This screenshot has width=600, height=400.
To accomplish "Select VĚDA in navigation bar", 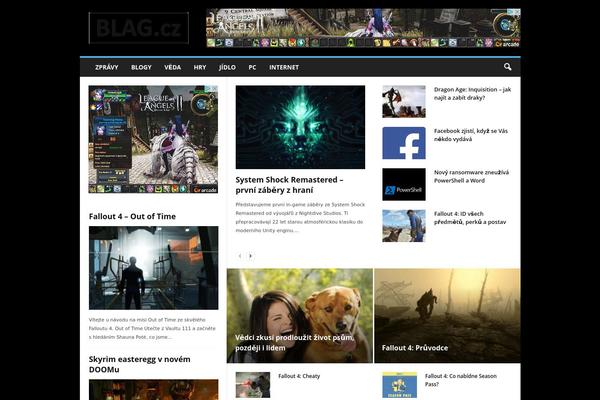I will click(173, 67).
